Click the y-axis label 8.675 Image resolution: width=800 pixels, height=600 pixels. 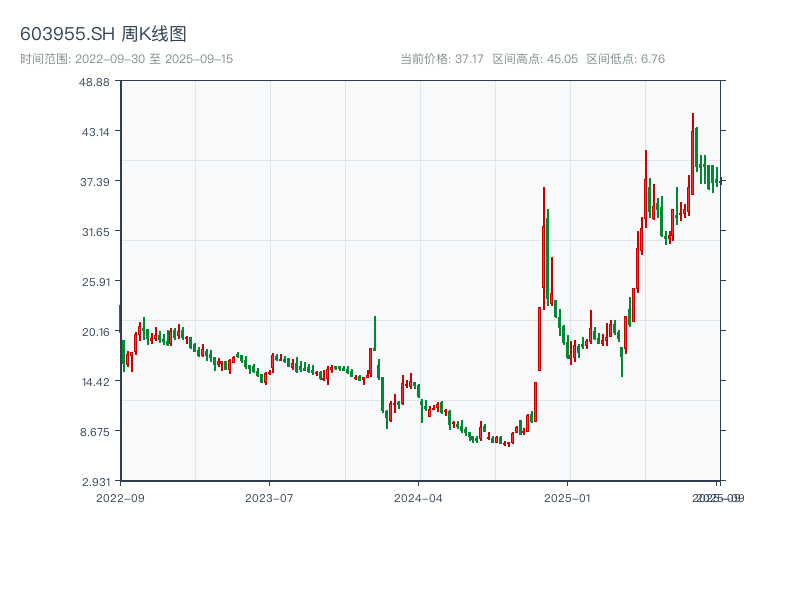95,432
